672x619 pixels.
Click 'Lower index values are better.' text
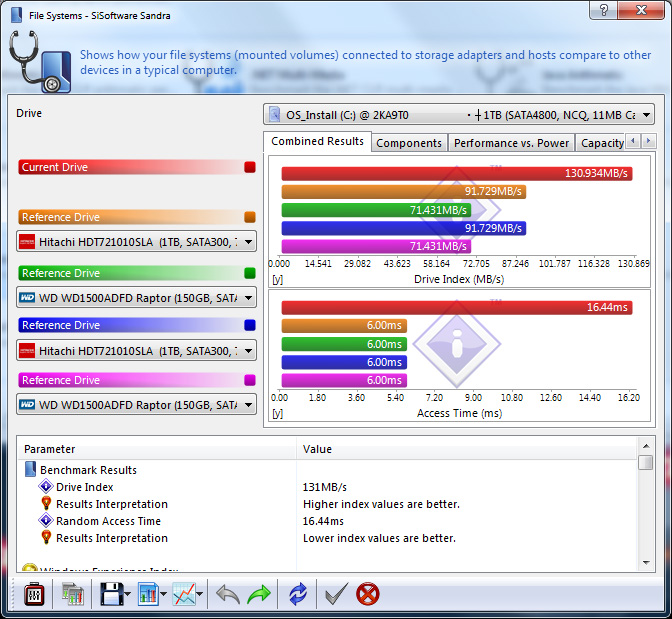point(379,538)
